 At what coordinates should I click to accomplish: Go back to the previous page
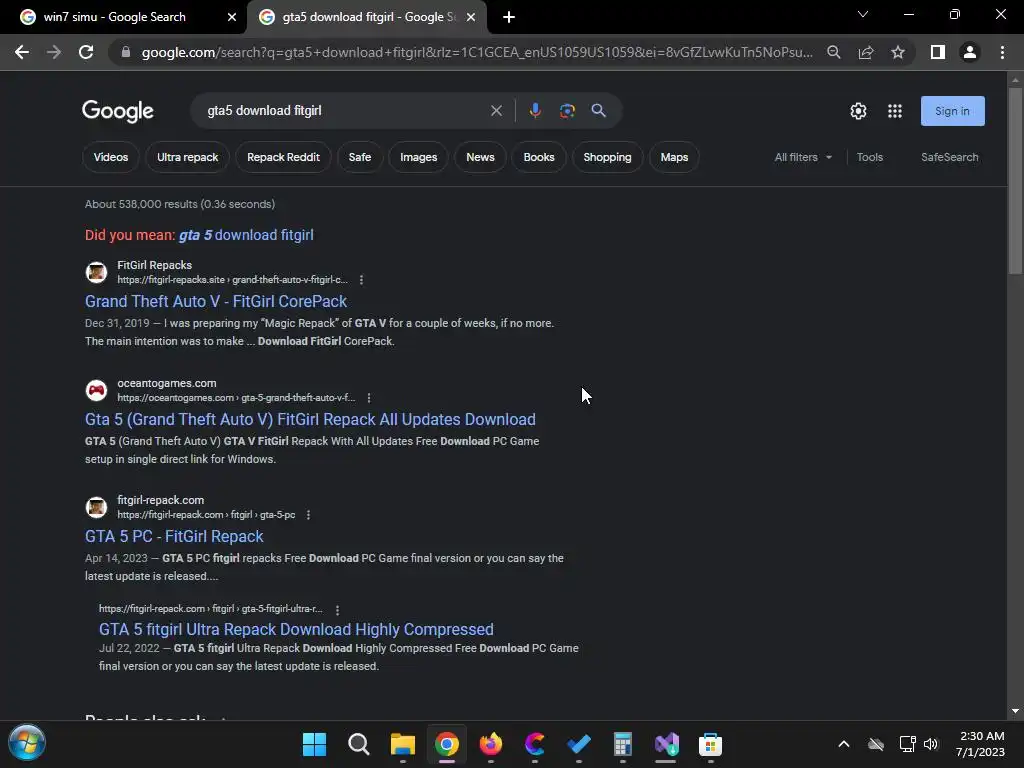(x=22, y=52)
